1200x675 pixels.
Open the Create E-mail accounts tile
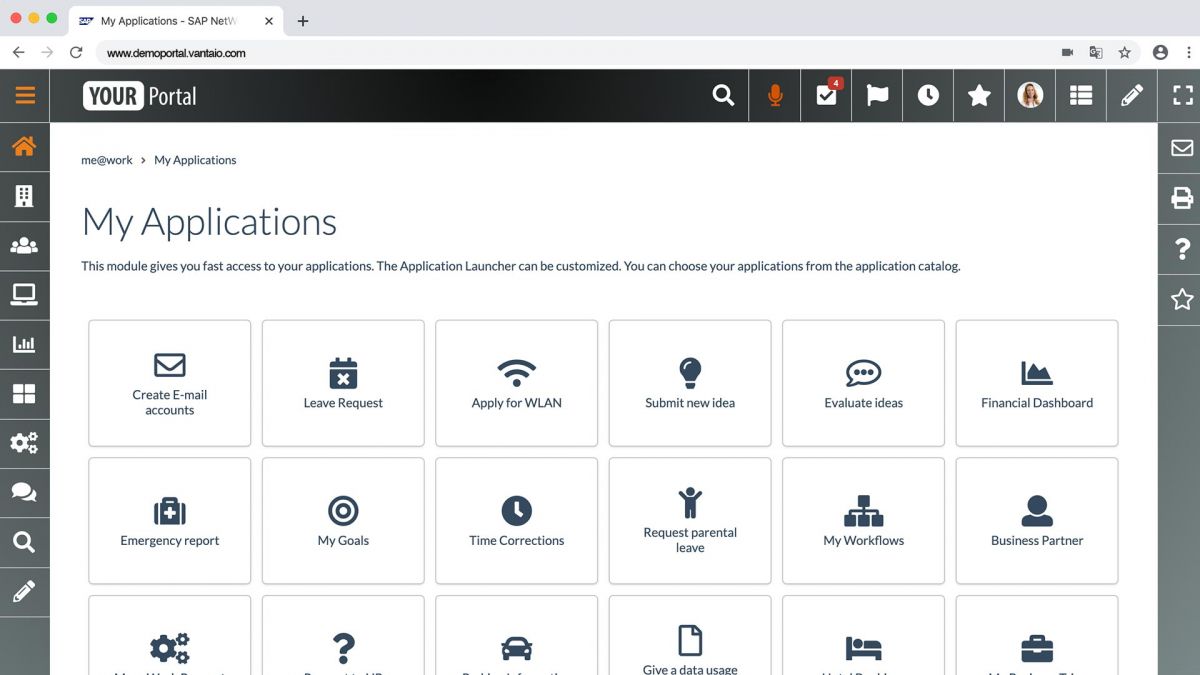[169, 383]
